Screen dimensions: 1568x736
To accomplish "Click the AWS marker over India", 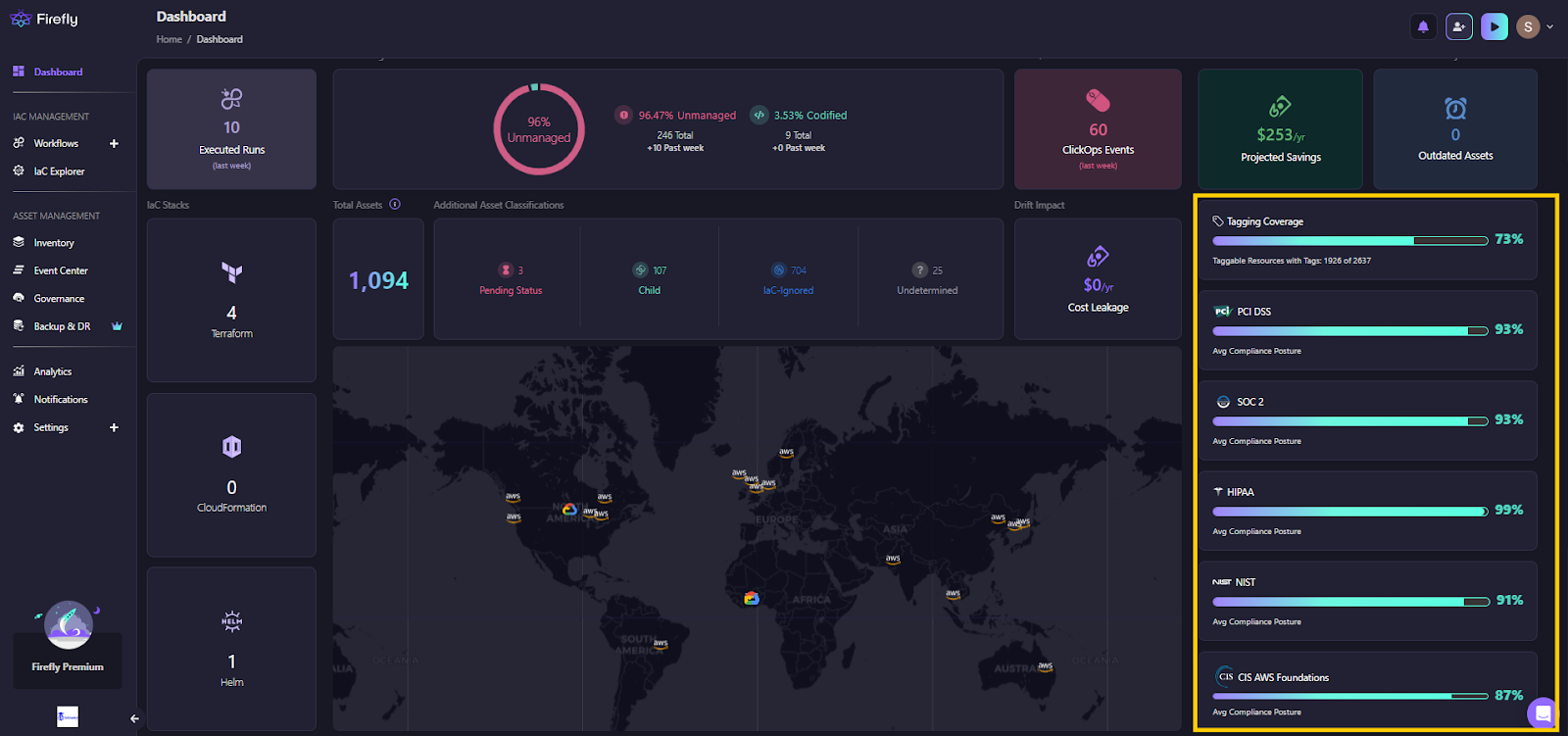I will (x=893, y=559).
